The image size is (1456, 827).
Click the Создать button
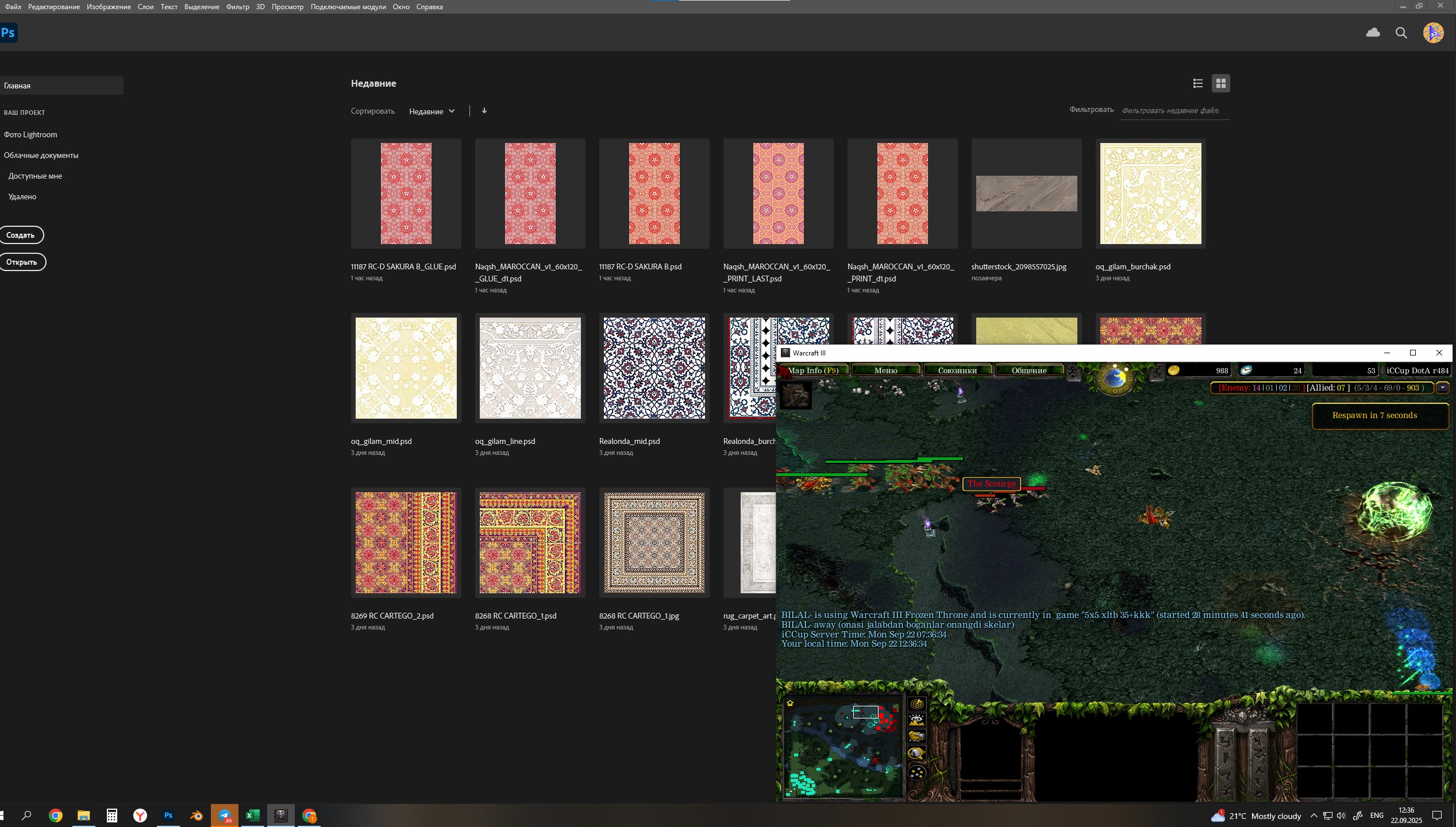pos(21,235)
